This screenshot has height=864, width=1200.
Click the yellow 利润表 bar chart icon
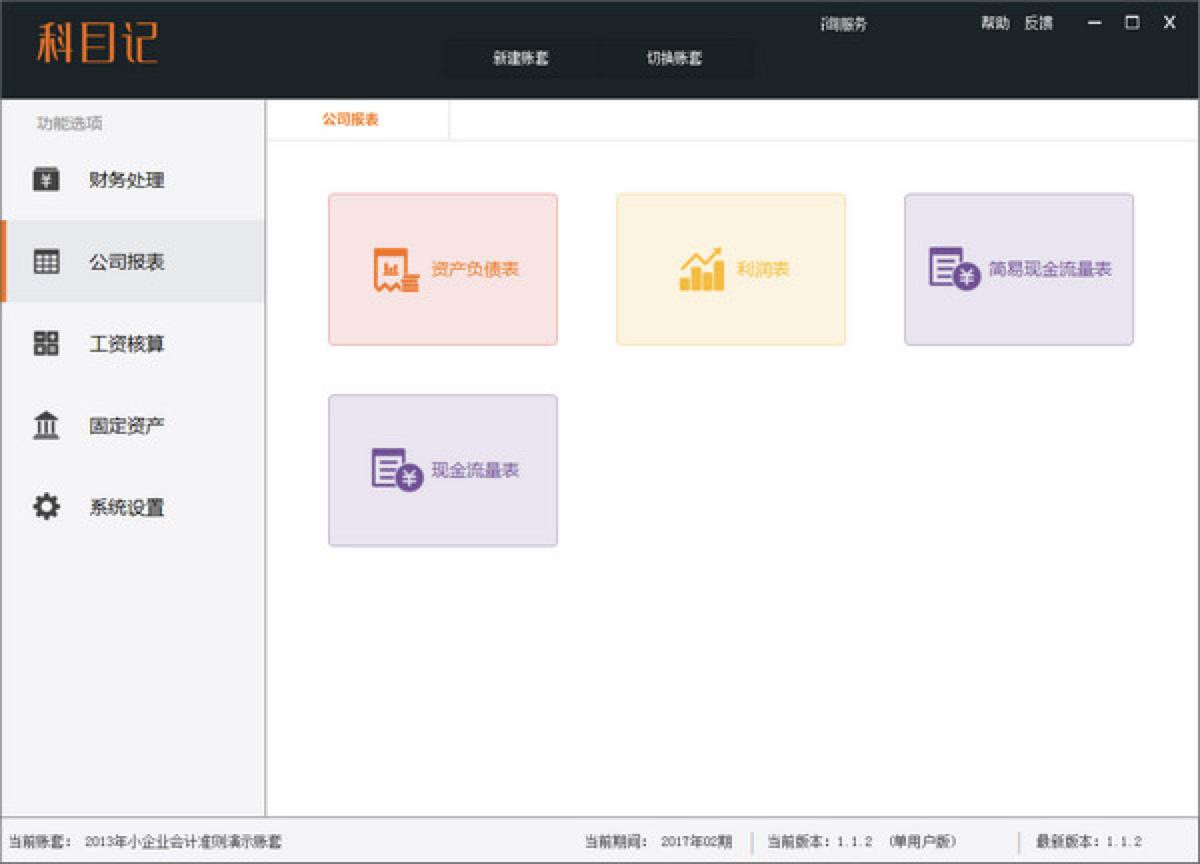[701, 270]
